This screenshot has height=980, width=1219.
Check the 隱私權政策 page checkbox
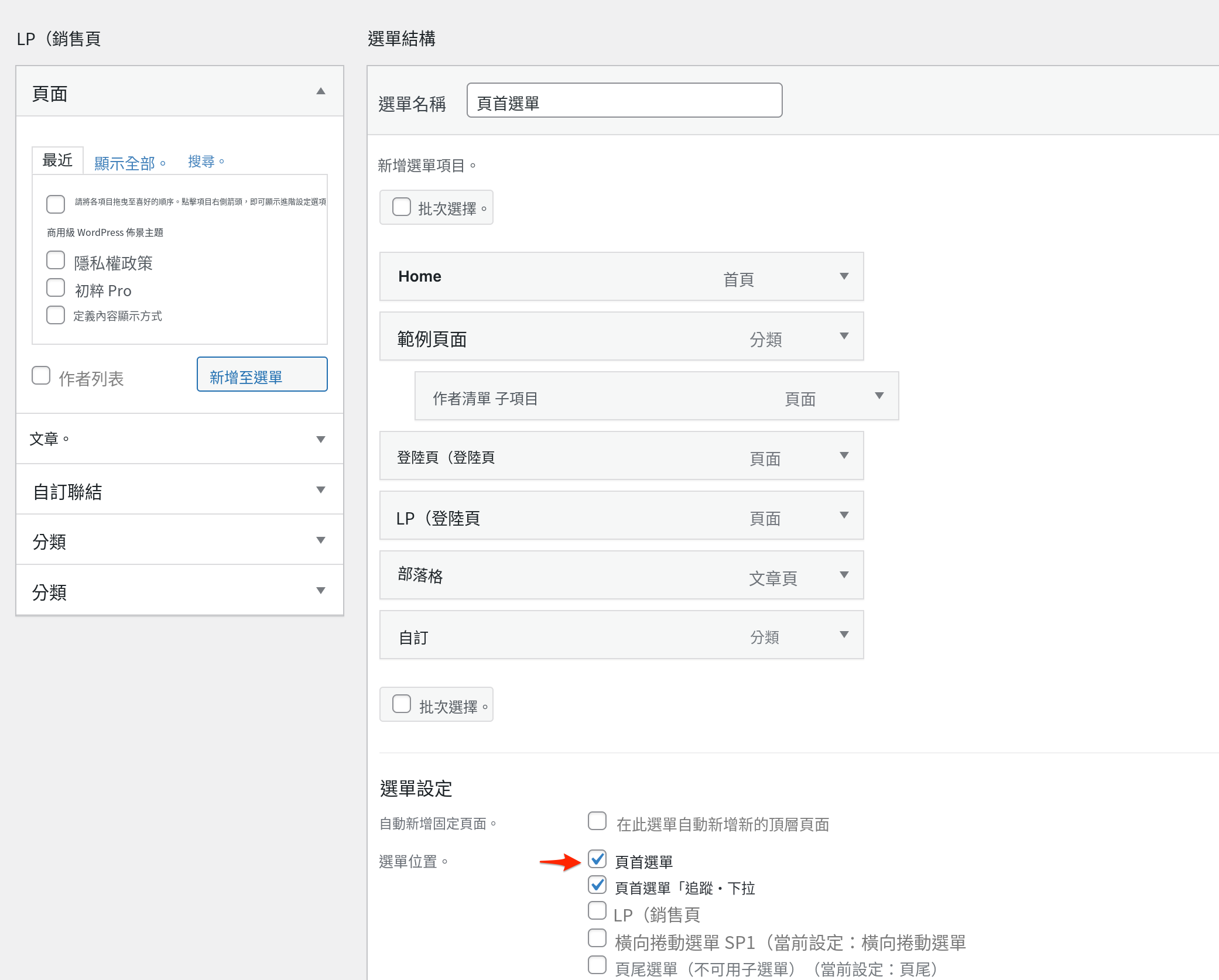click(56, 260)
